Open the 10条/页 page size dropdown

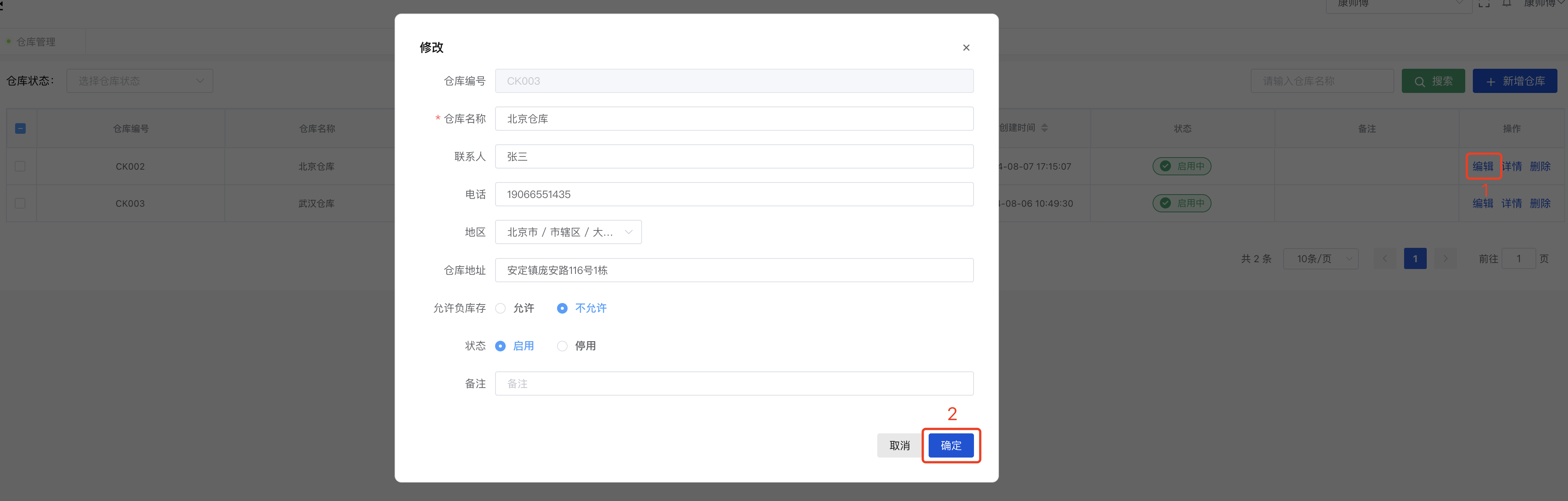pos(1320,259)
